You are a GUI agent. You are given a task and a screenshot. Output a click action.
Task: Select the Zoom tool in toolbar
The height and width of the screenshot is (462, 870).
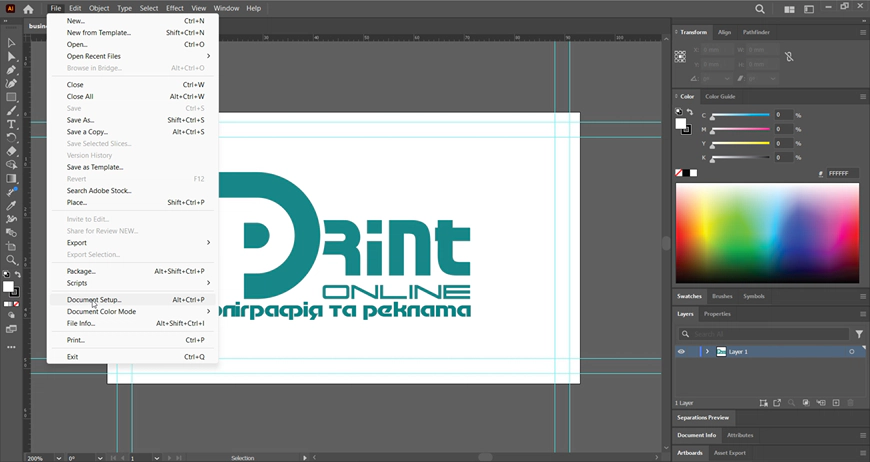(11, 260)
